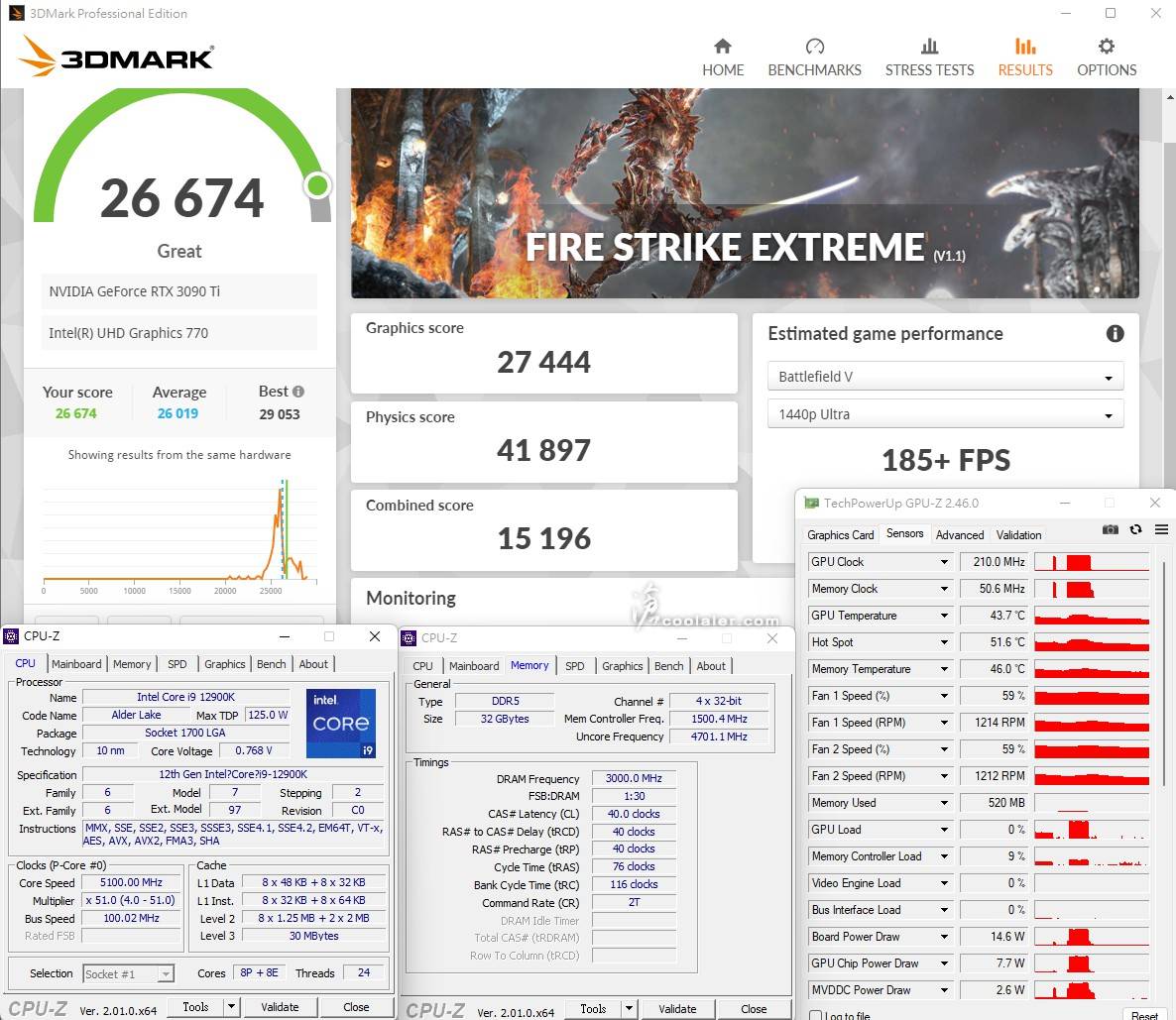Viewport: 1176px width, 1020px height.
Task: Click the DRAM Frequency value 3000.0 MHz
Action: click(634, 778)
